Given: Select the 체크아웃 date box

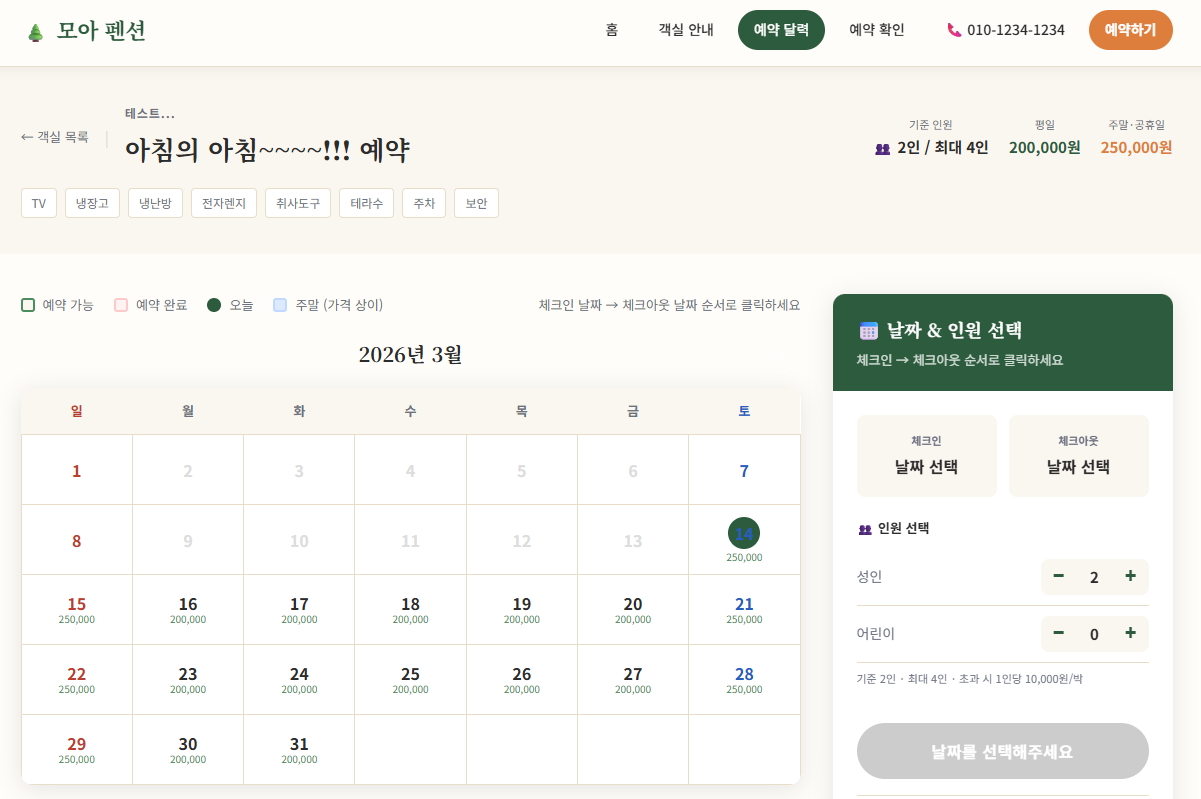Looking at the screenshot, I should pos(1078,456).
